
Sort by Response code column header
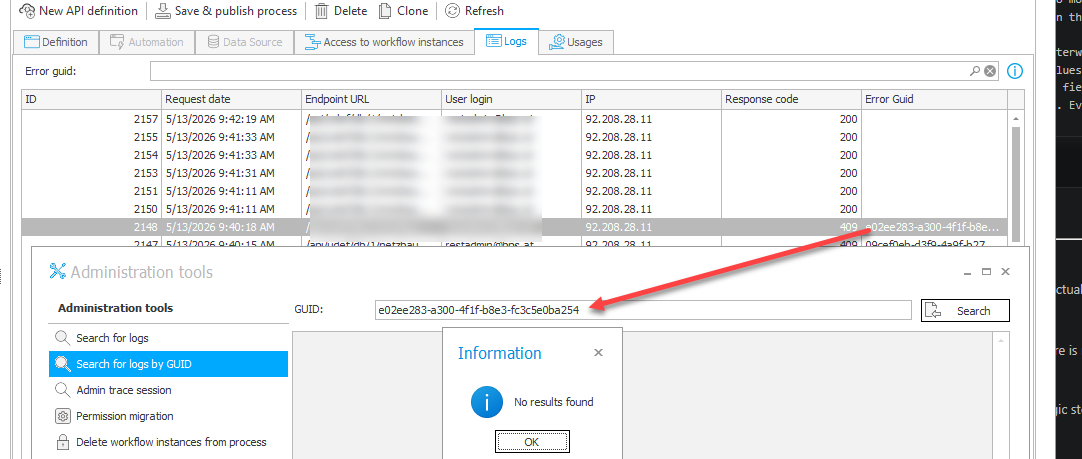pos(791,99)
